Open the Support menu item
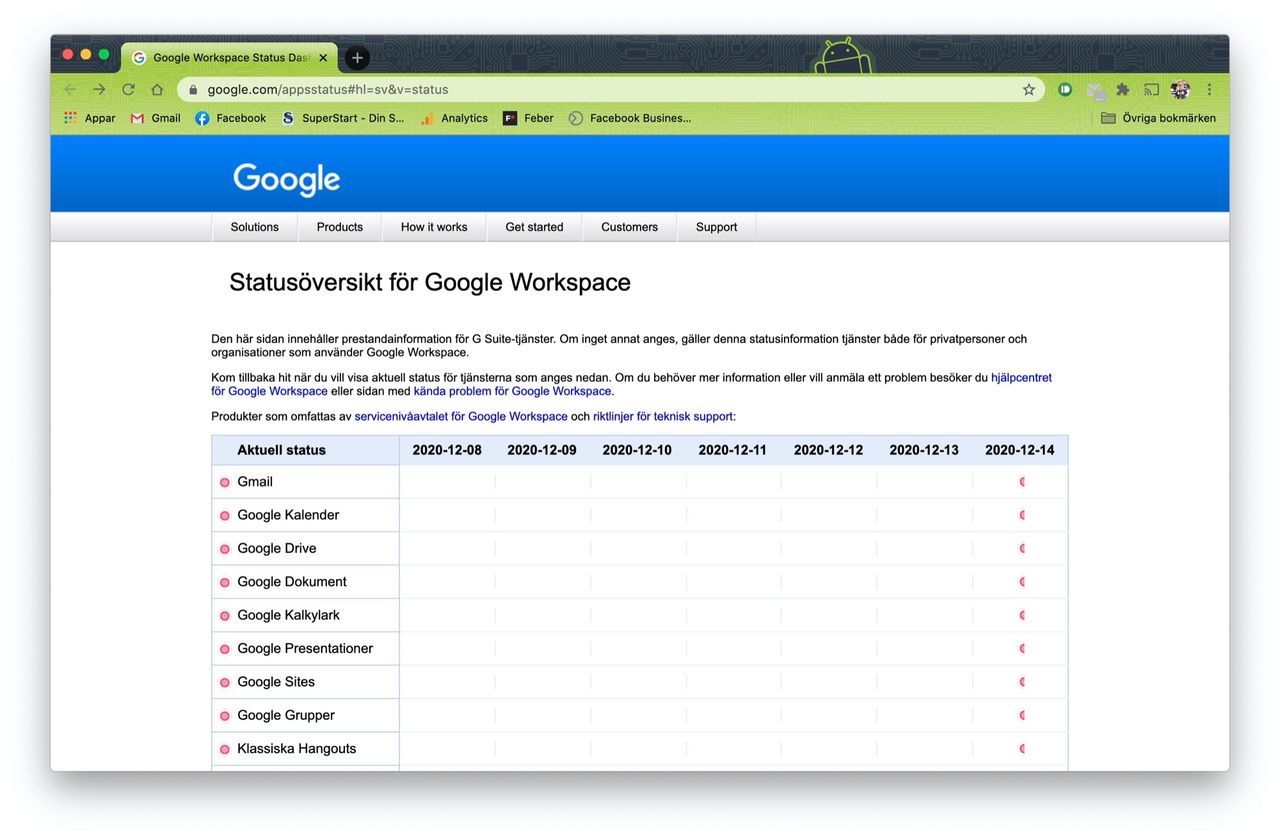Screen dimensions: 1280x838 pyautogui.click(x=716, y=227)
